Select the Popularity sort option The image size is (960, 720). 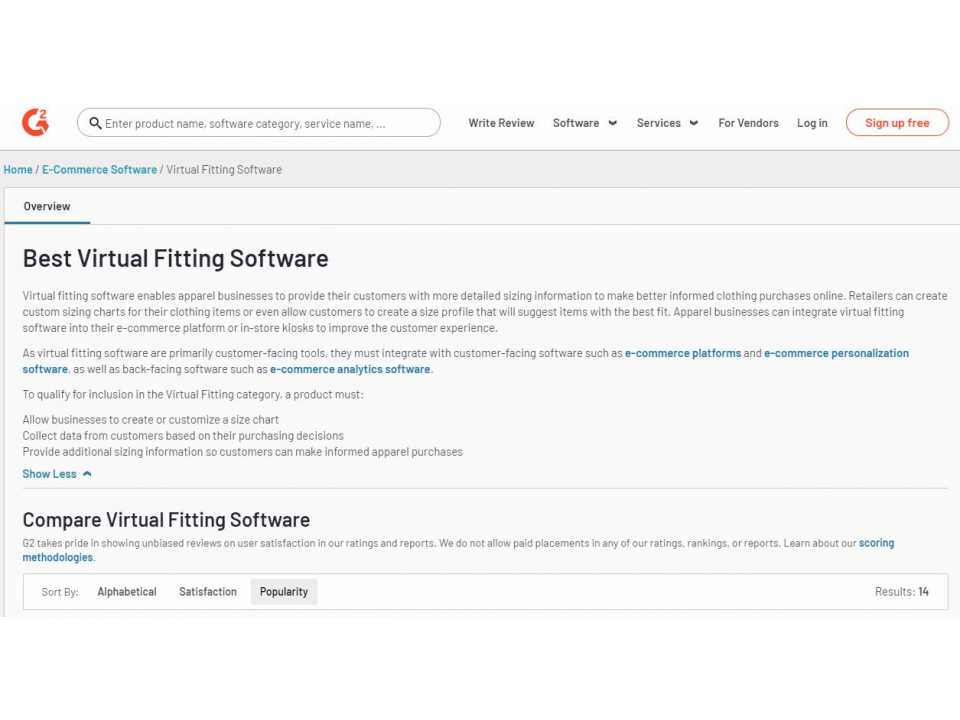[283, 591]
